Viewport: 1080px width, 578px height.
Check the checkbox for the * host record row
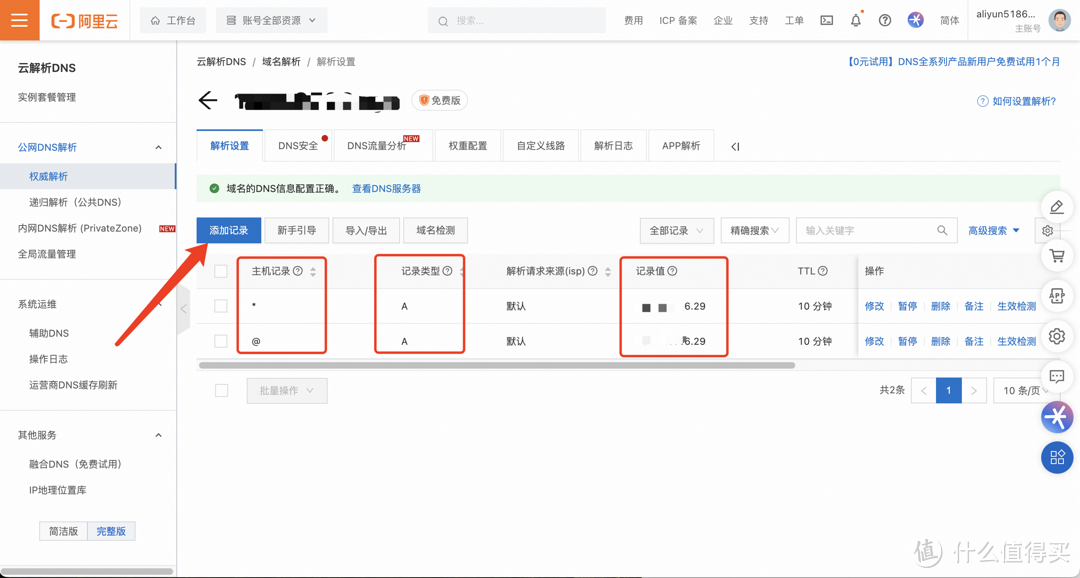(221, 306)
